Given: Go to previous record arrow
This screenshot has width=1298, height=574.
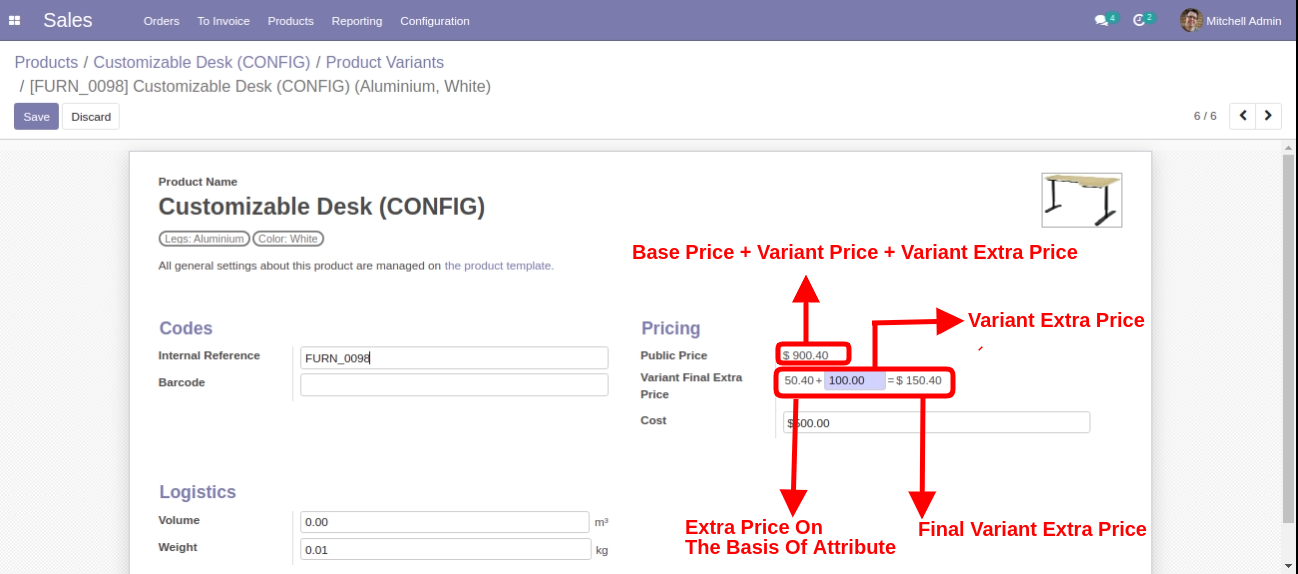Looking at the screenshot, I should [x=1242, y=116].
